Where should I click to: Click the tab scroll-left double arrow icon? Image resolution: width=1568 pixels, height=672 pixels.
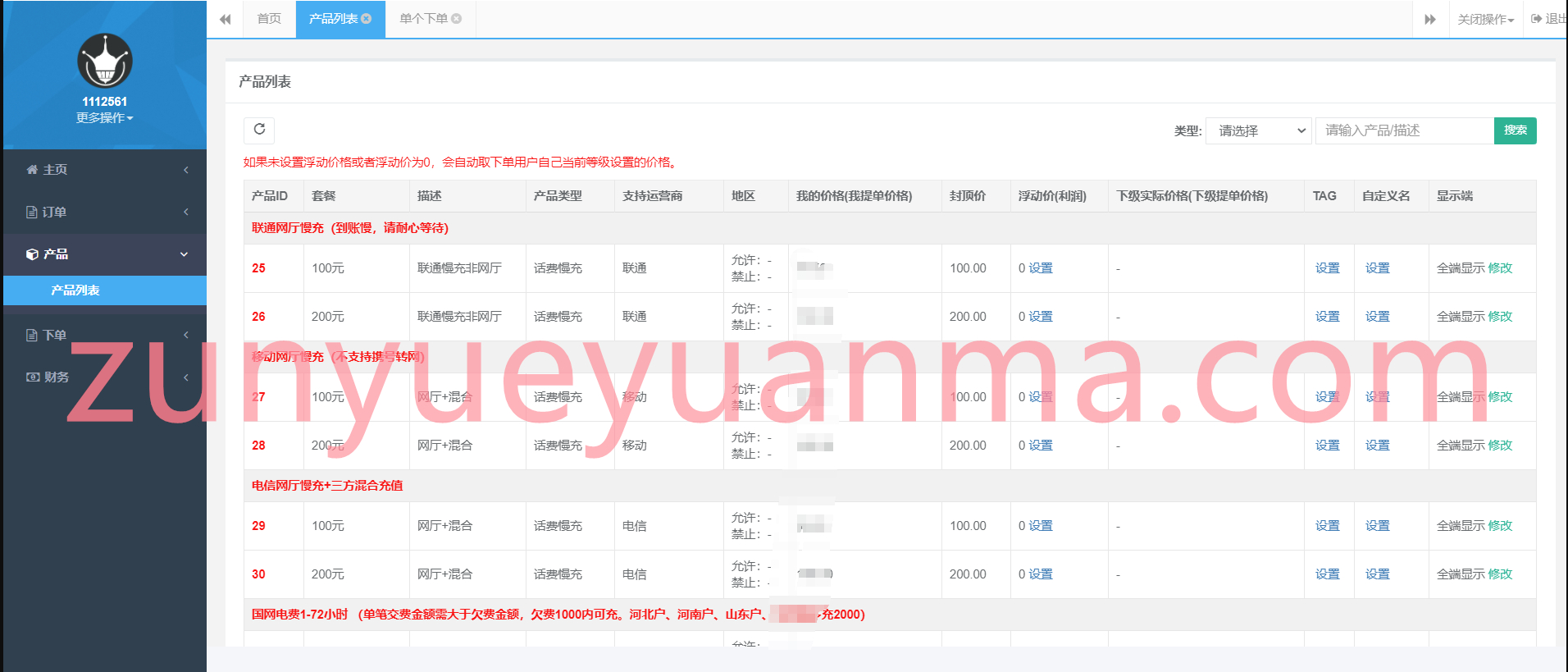coord(225,19)
